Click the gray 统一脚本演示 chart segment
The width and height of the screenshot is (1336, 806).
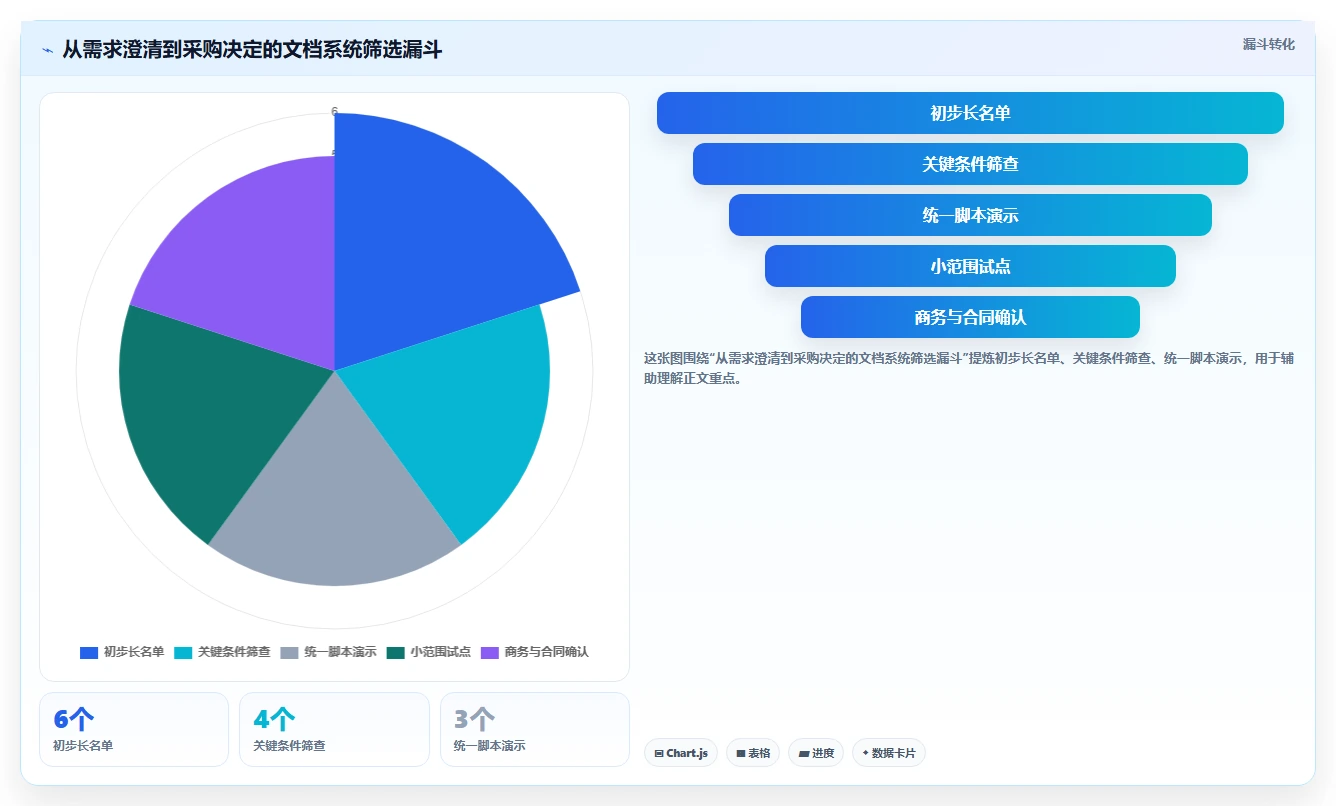pos(335,500)
